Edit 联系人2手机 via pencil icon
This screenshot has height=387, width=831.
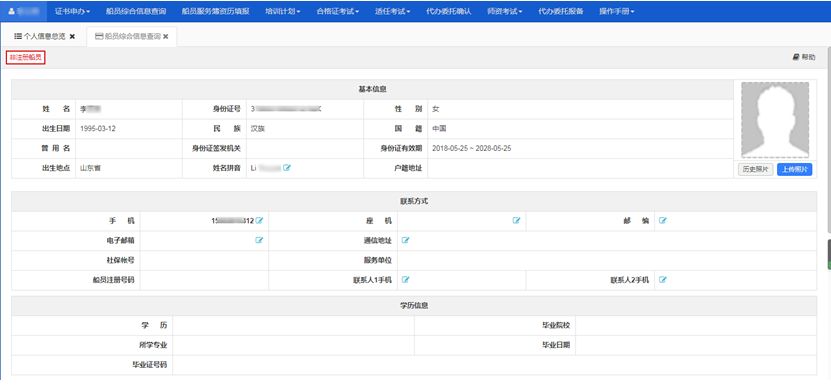click(662, 280)
